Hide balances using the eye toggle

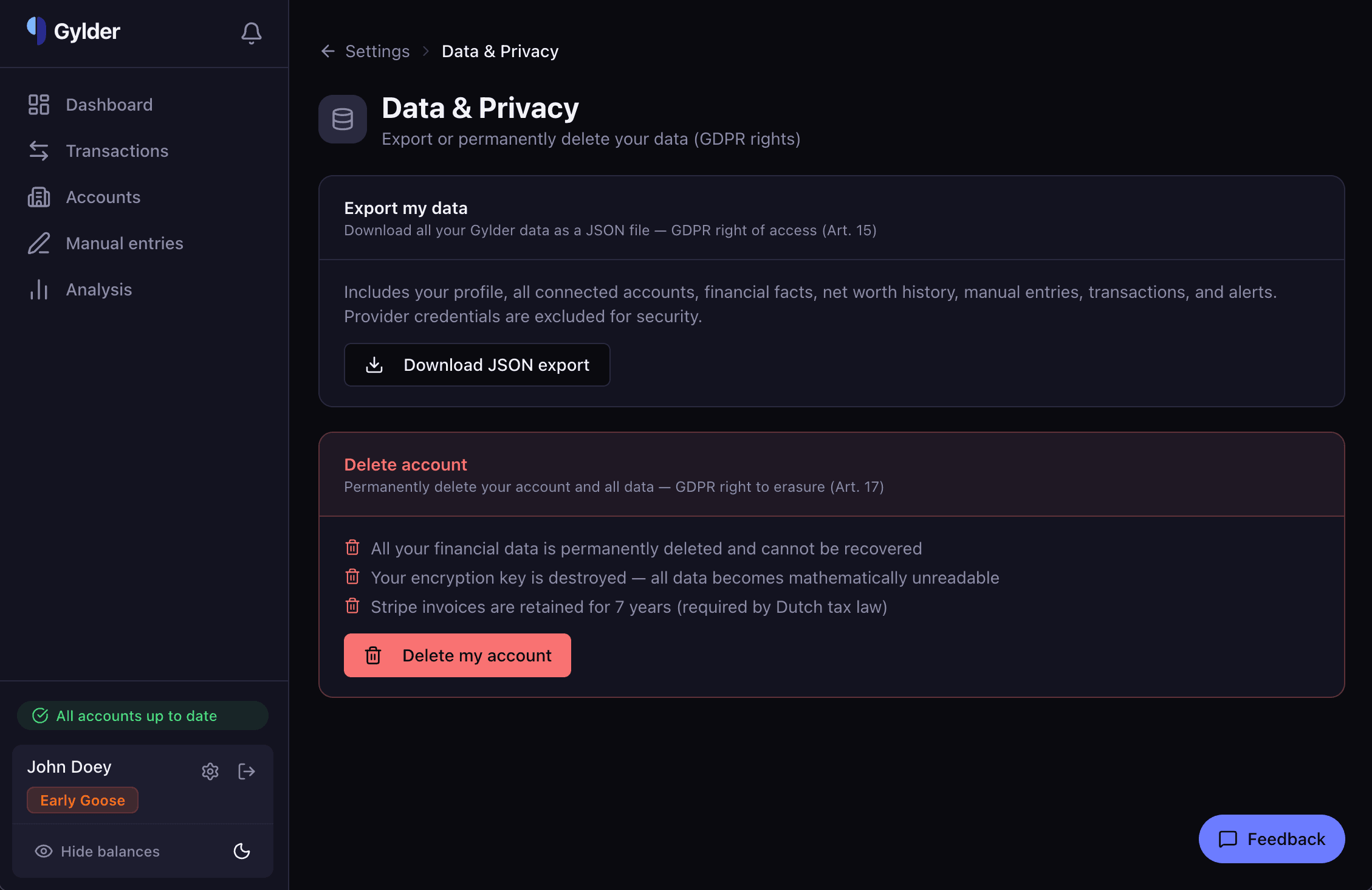click(x=41, y=851)
